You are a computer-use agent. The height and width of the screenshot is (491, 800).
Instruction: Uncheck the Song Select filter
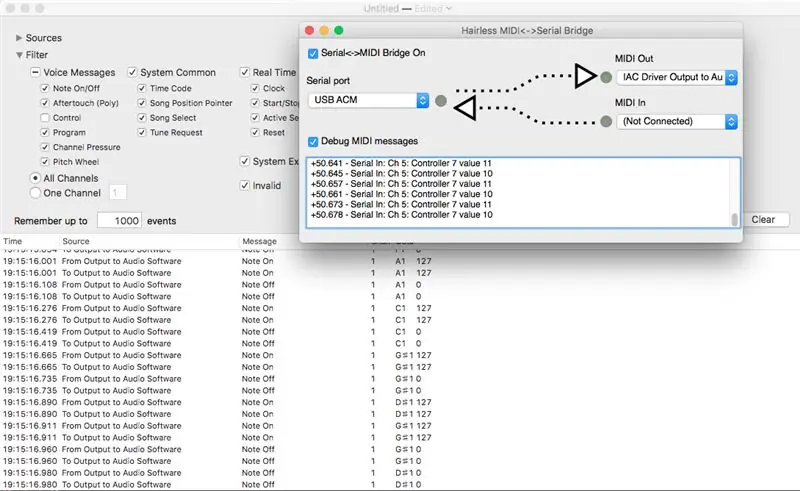[x=142, y=118]
